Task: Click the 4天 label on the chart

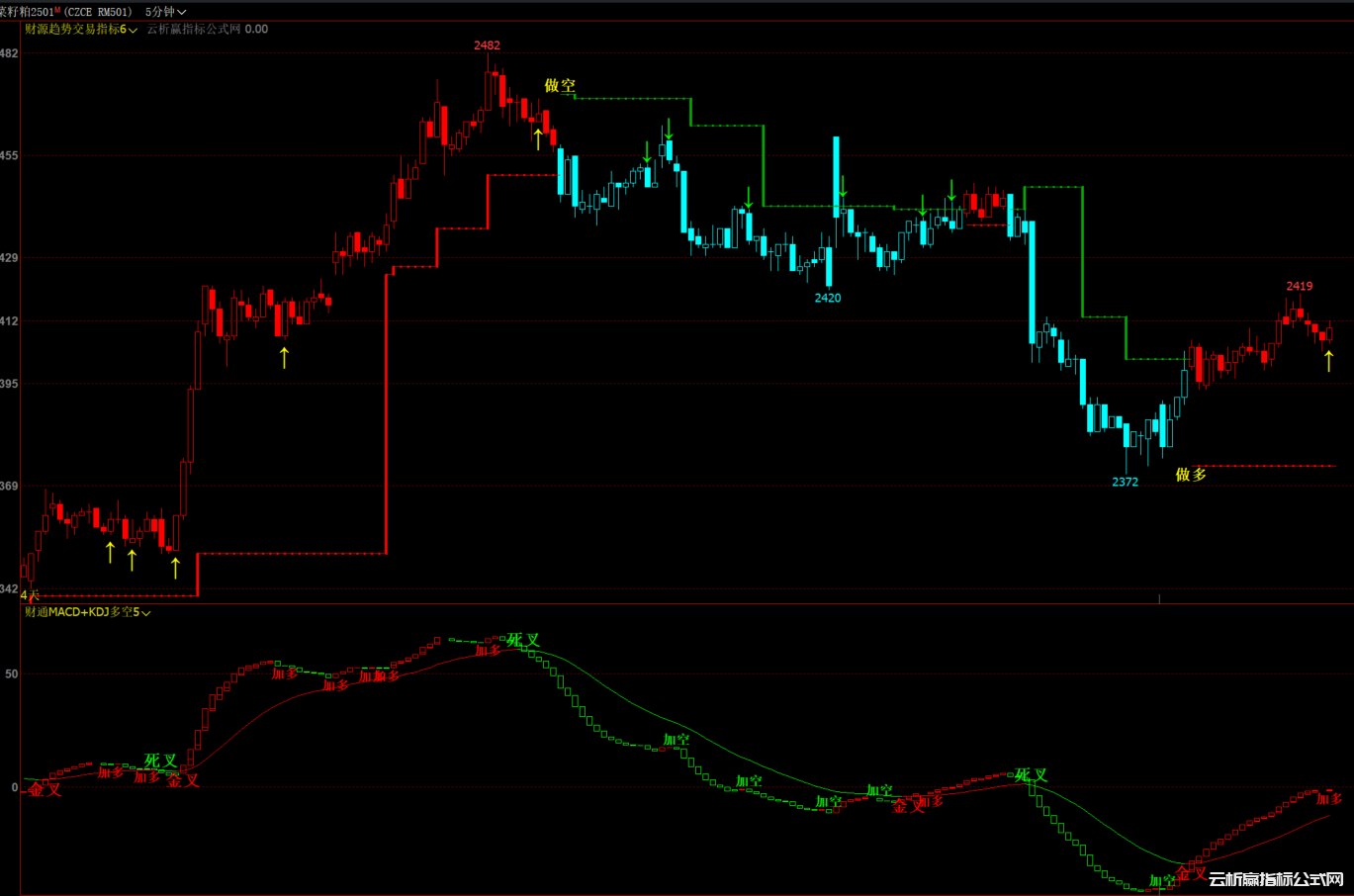Action: point(30,595)
